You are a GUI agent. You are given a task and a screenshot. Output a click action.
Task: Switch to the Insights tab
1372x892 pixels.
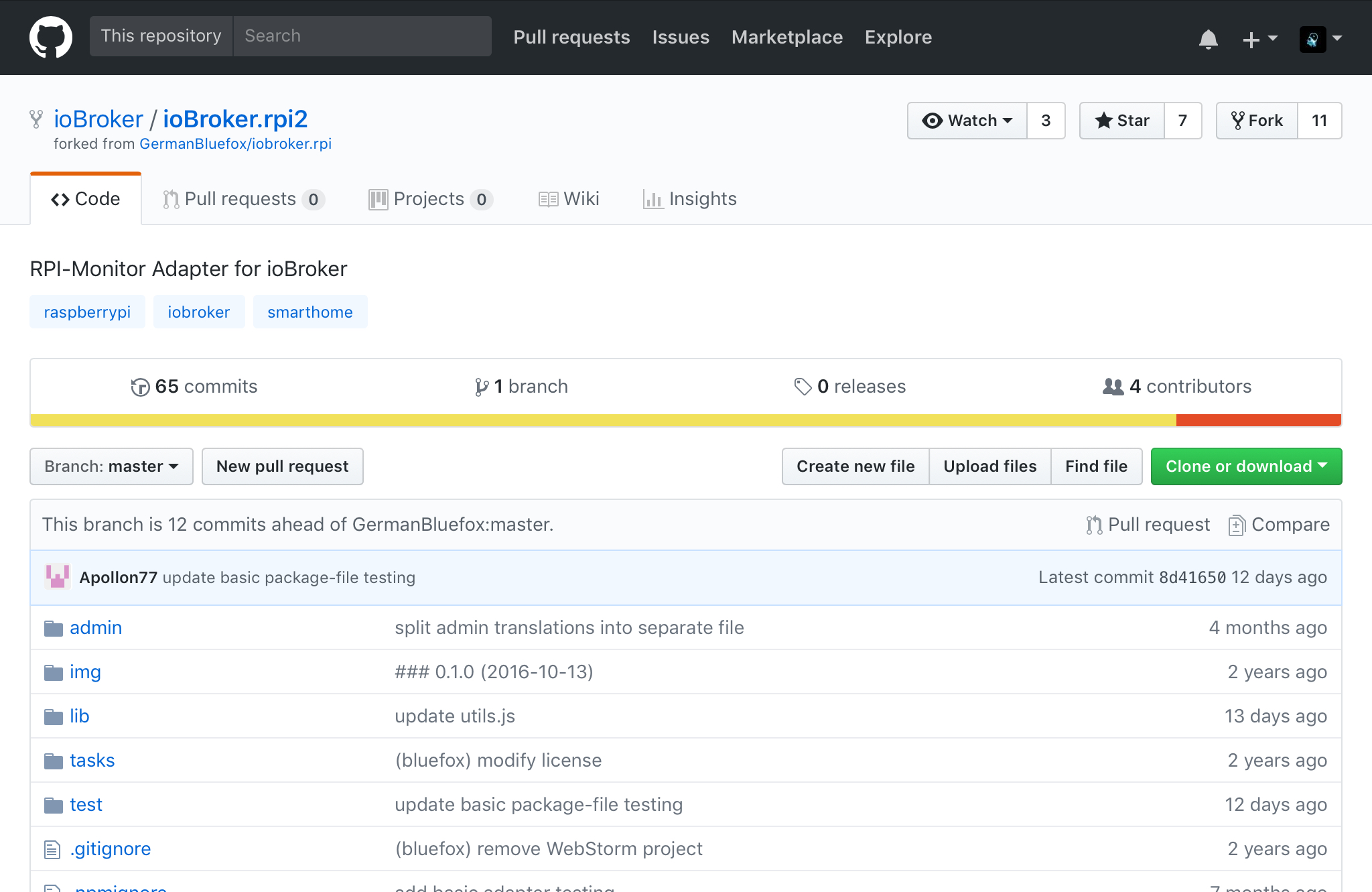point(689,199)
